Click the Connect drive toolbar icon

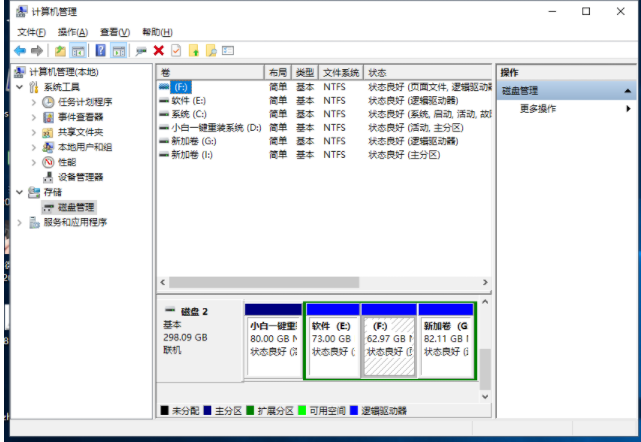coord(141,51)
